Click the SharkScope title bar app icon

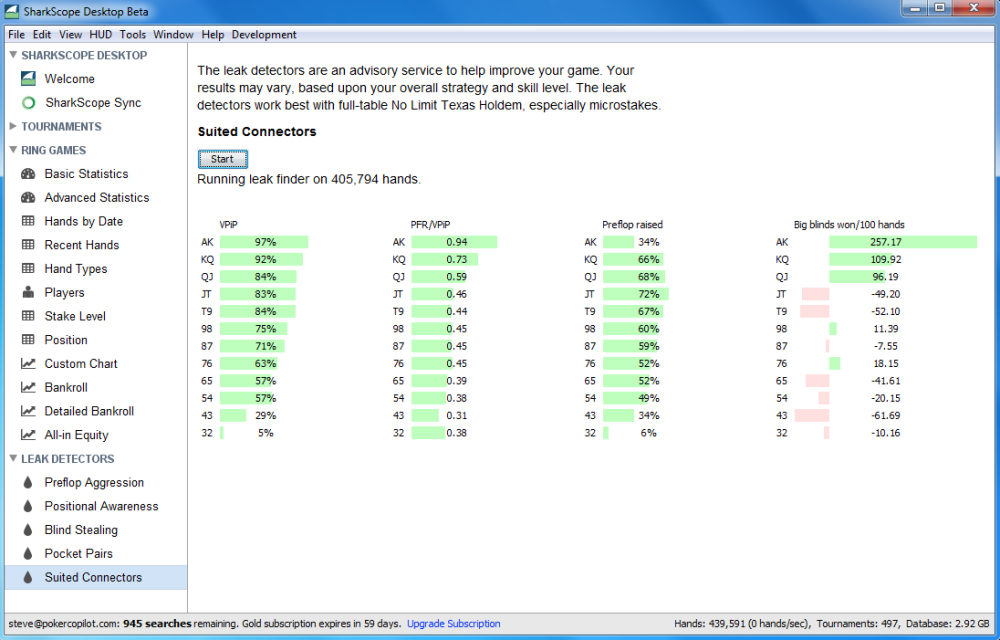(11, 11)
